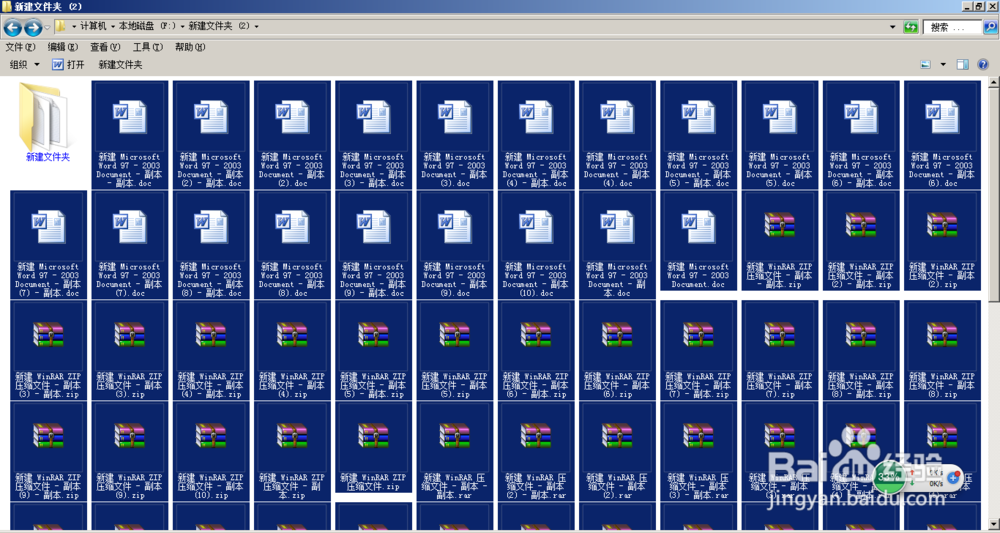Select WinRAR ZIP 压缩文件 - 副本 (7) - 副本.zip
Screen dimensions: 1000x533
(698, 350)
